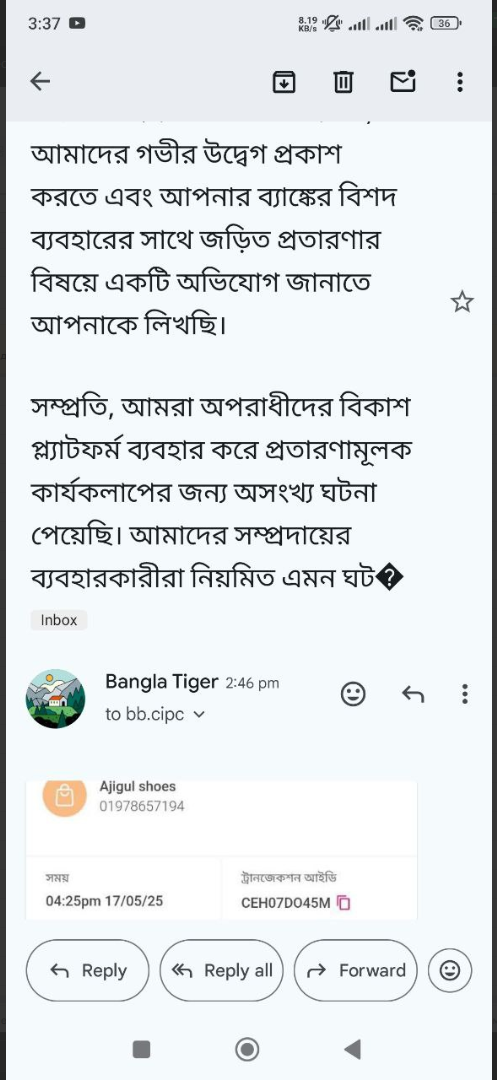Copy the transaction ID CEH07DO45M
The height and width of the screenshot is (1080, 497).
point(343,902)
